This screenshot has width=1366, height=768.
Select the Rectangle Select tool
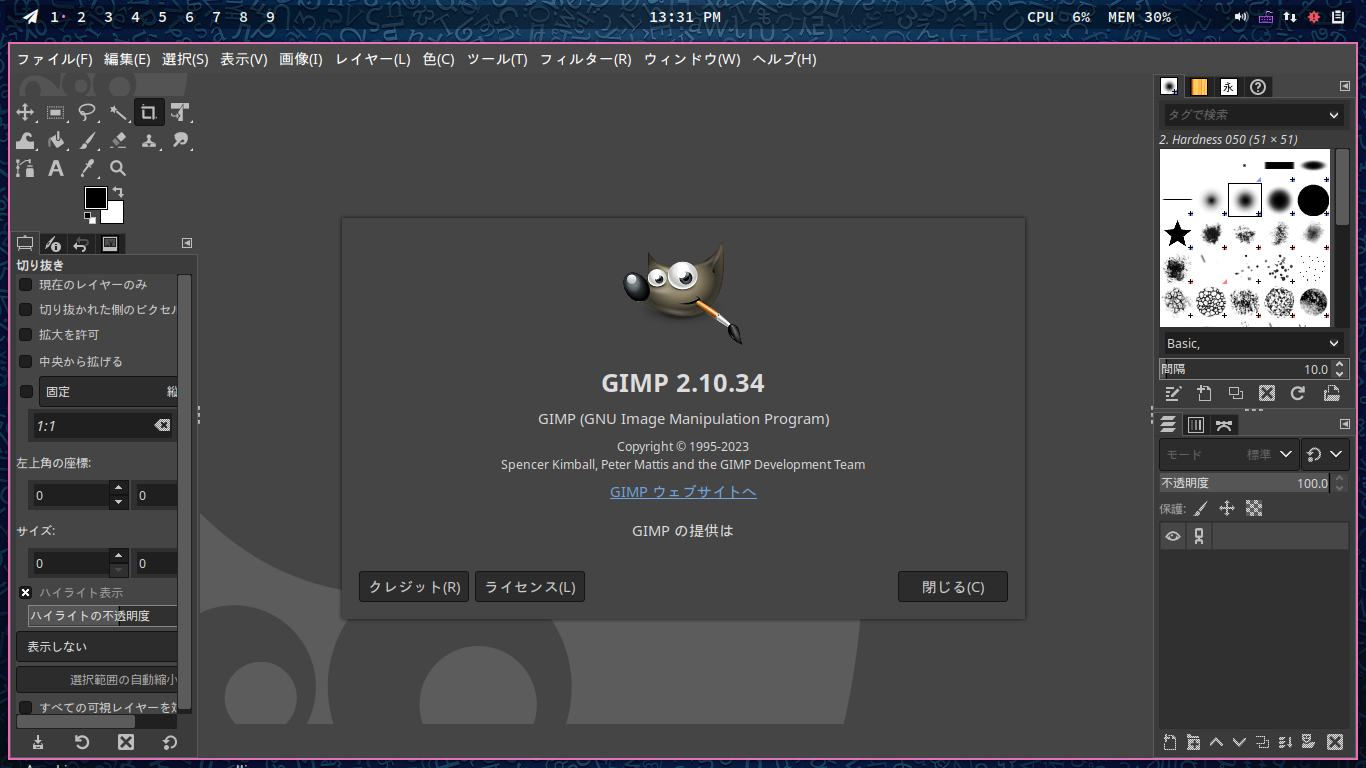56,113
